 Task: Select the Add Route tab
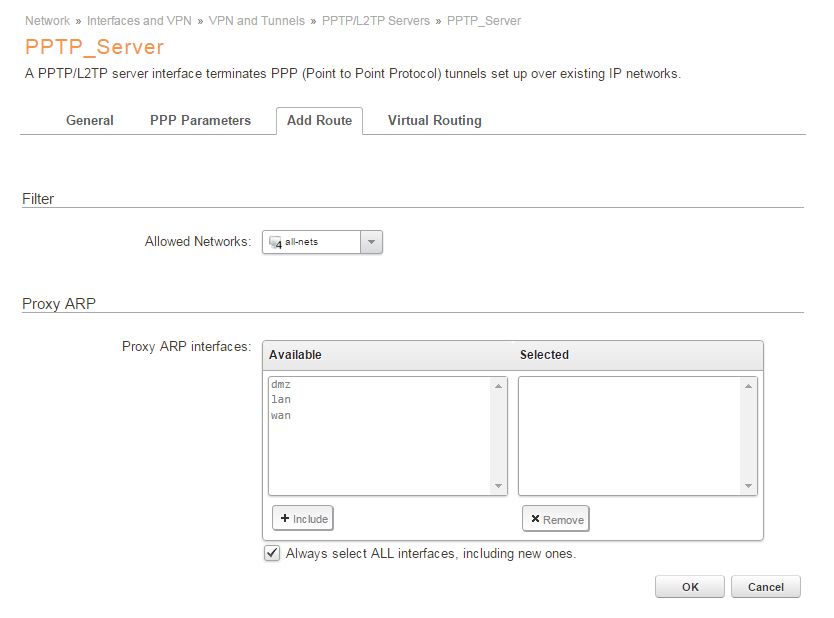click(319, 120)
